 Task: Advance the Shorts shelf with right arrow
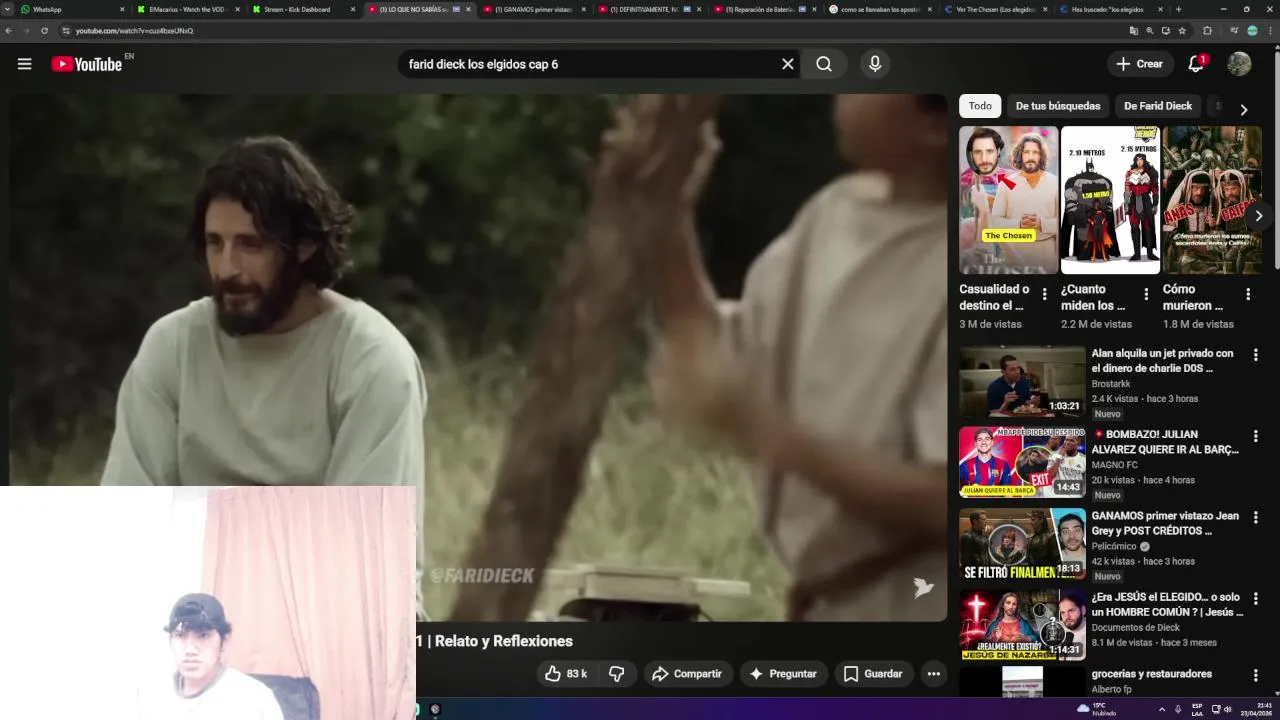tap(1258, 216)
